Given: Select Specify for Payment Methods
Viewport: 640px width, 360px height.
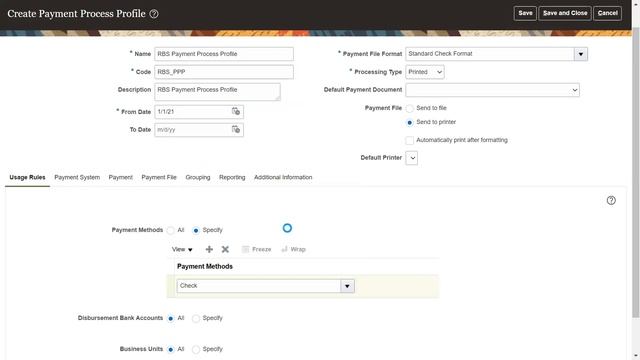Looking at the screenshot, I should pos(196,231).
